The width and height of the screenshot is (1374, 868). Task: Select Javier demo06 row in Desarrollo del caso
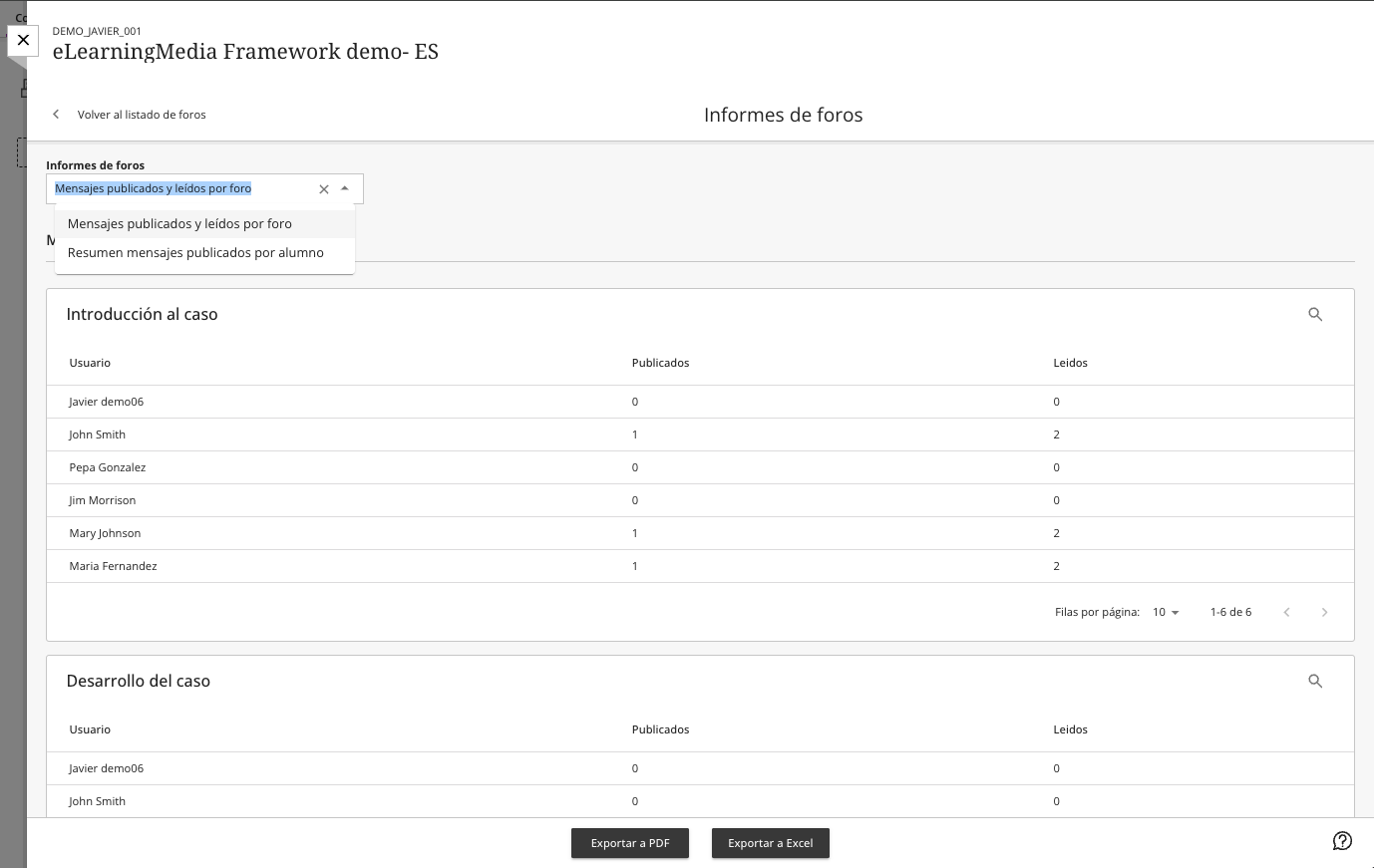point(700,768)
